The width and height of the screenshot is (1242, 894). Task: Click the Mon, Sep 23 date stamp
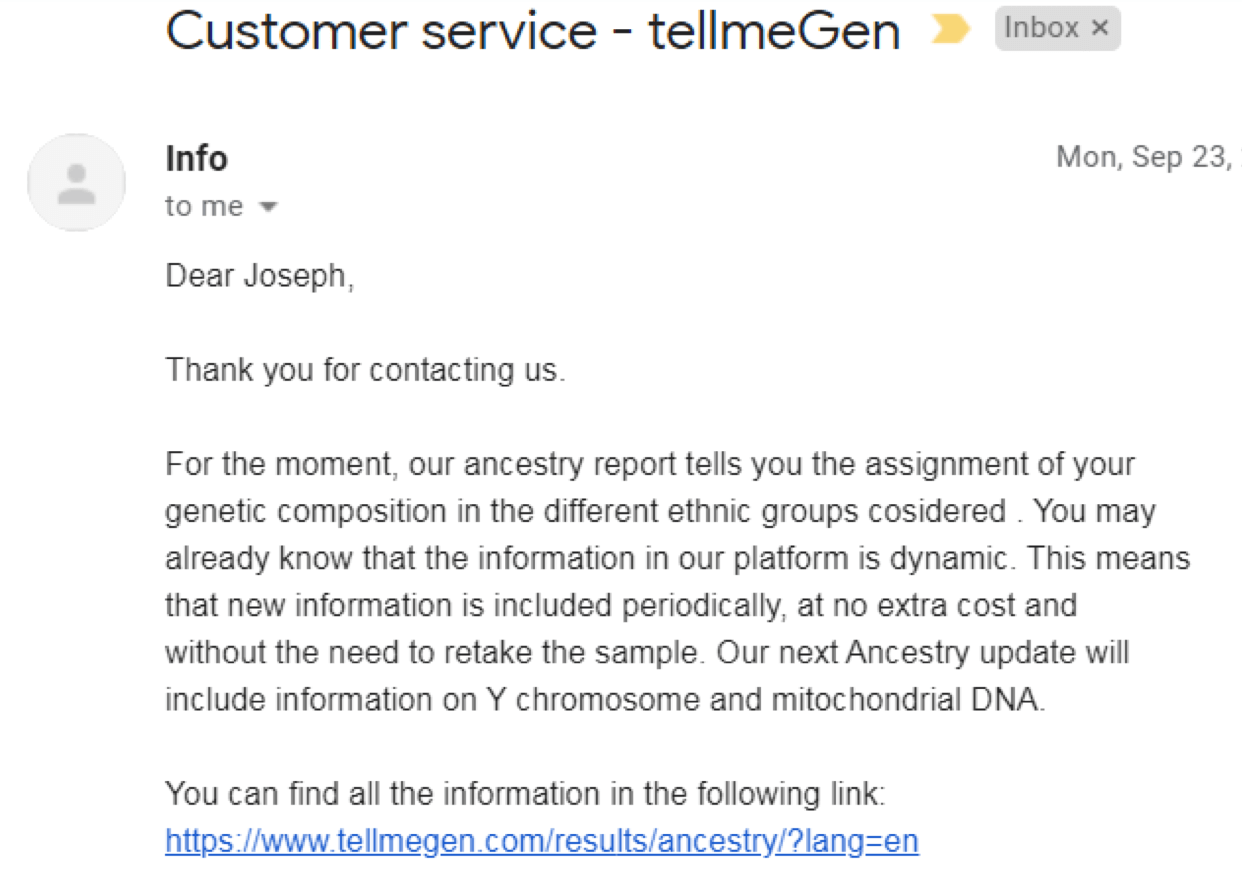click(x=1148, y=158)
